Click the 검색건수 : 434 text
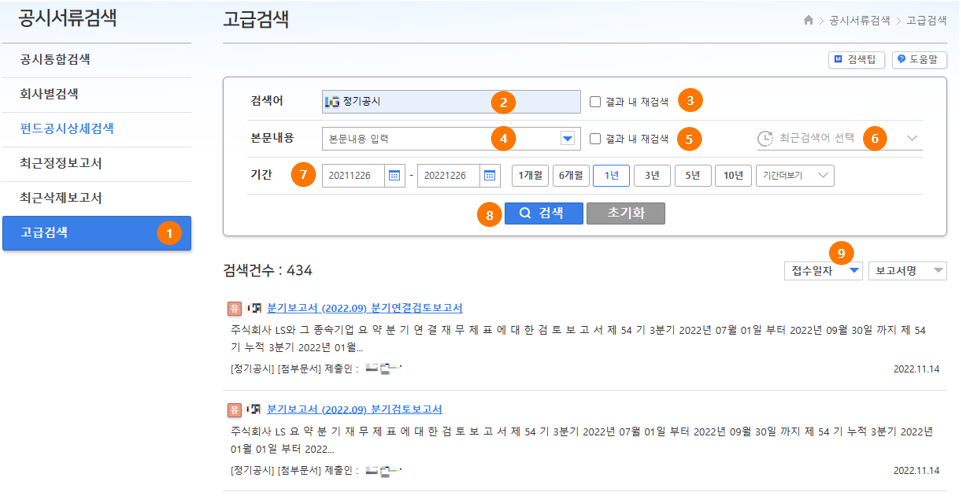 pyautogui.click(x=268, y=270)
